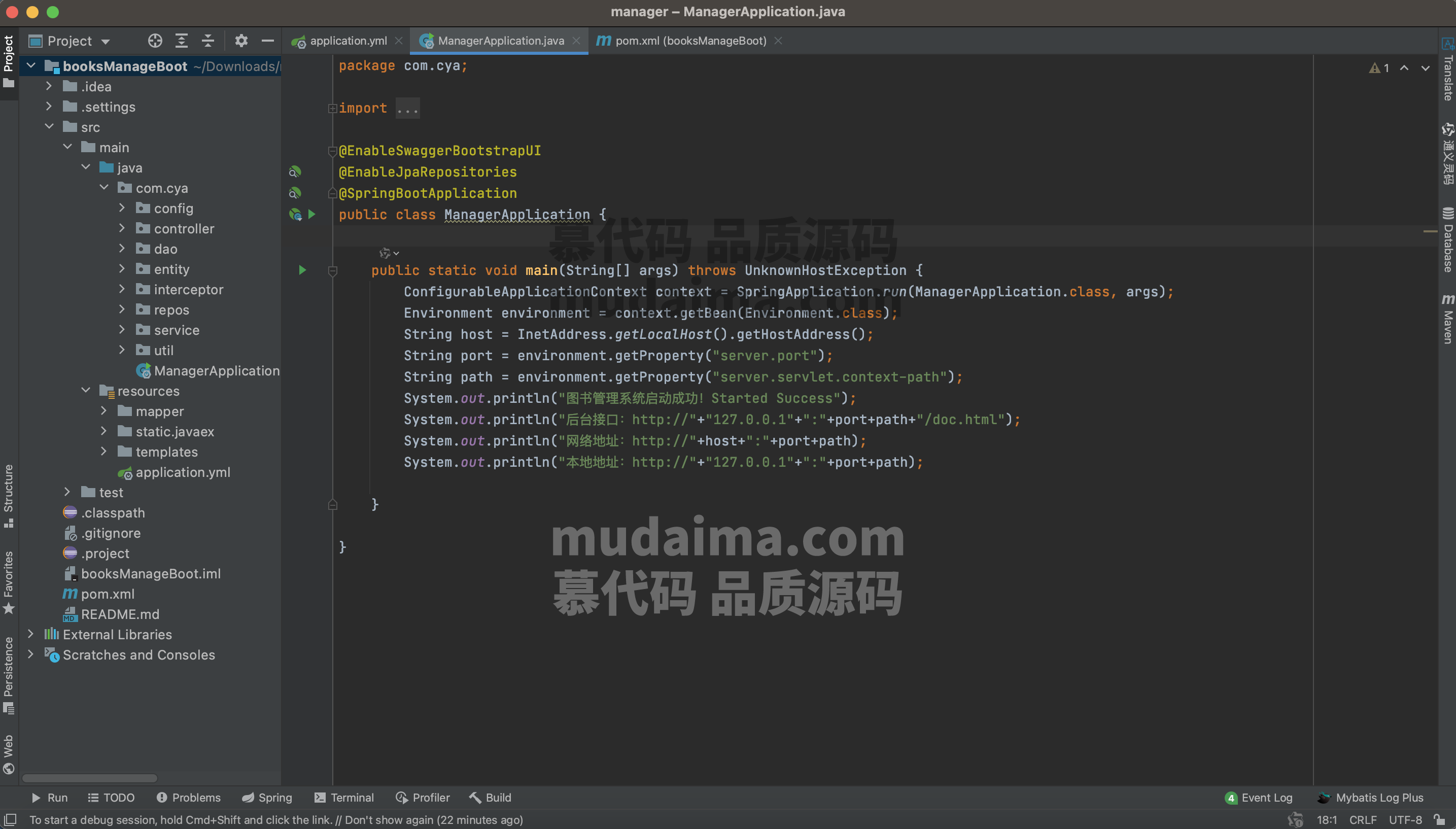Click the UTF-8 encoding status
This screenshot has width=1456, height=829.
click(1405, 820)
